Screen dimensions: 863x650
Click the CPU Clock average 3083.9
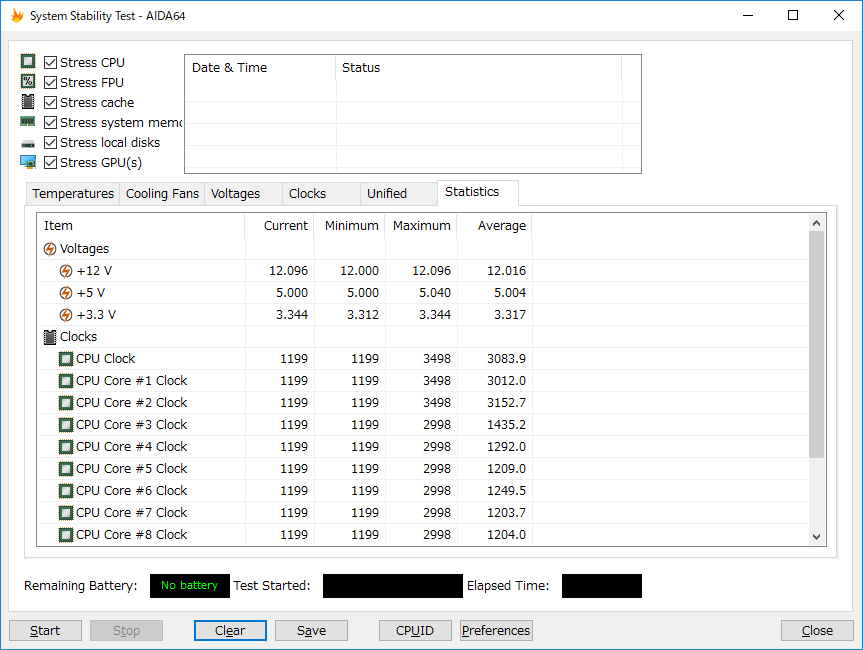506,359
